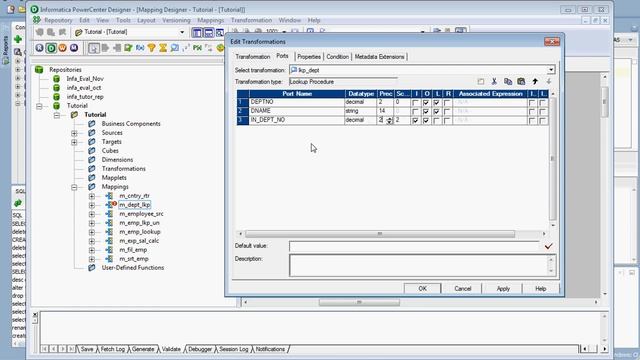640x360 pixels.
Task: Open the Session Log output tab
Action: [x=233, y=349]
